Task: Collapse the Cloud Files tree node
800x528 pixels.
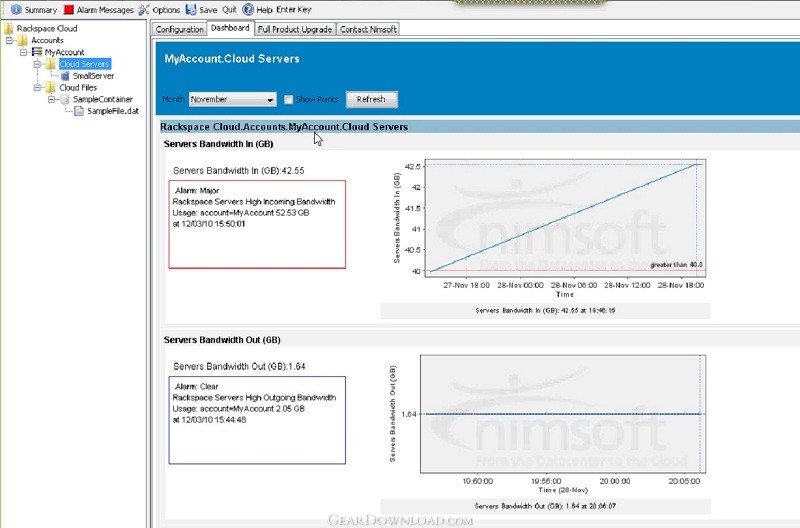Action: tap(36, 87)
